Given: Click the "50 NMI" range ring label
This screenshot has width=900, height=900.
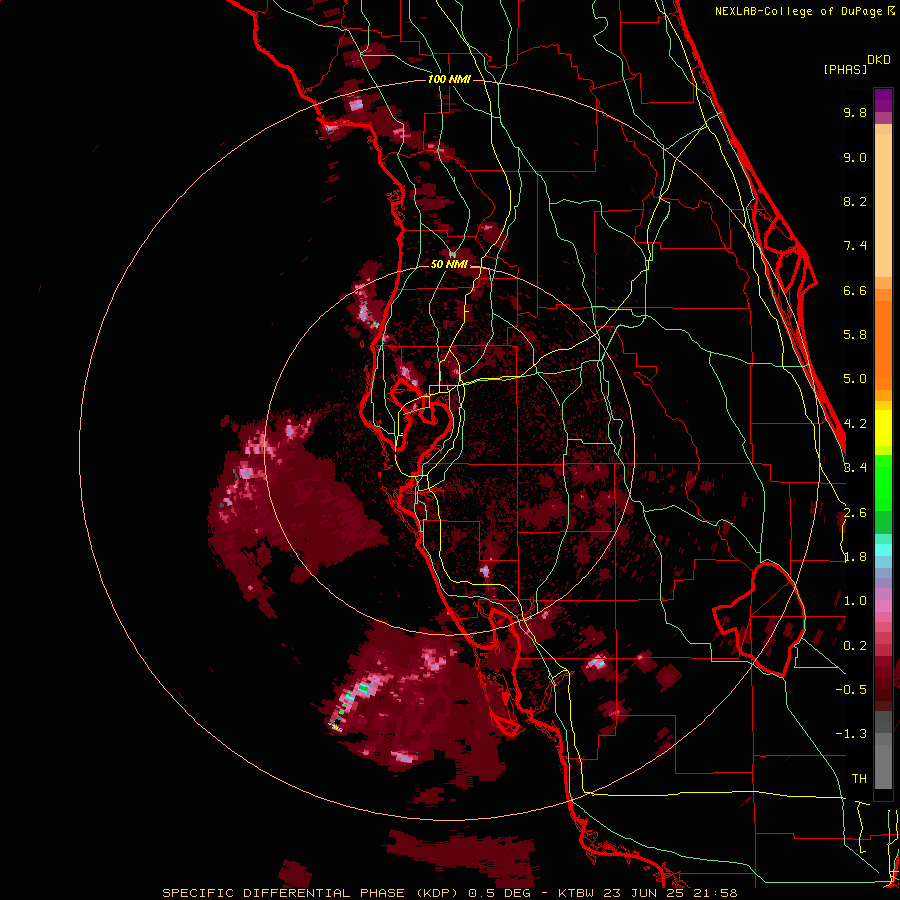Looking at the screenshot, I should pyautogui.click(x=449, y=264).
